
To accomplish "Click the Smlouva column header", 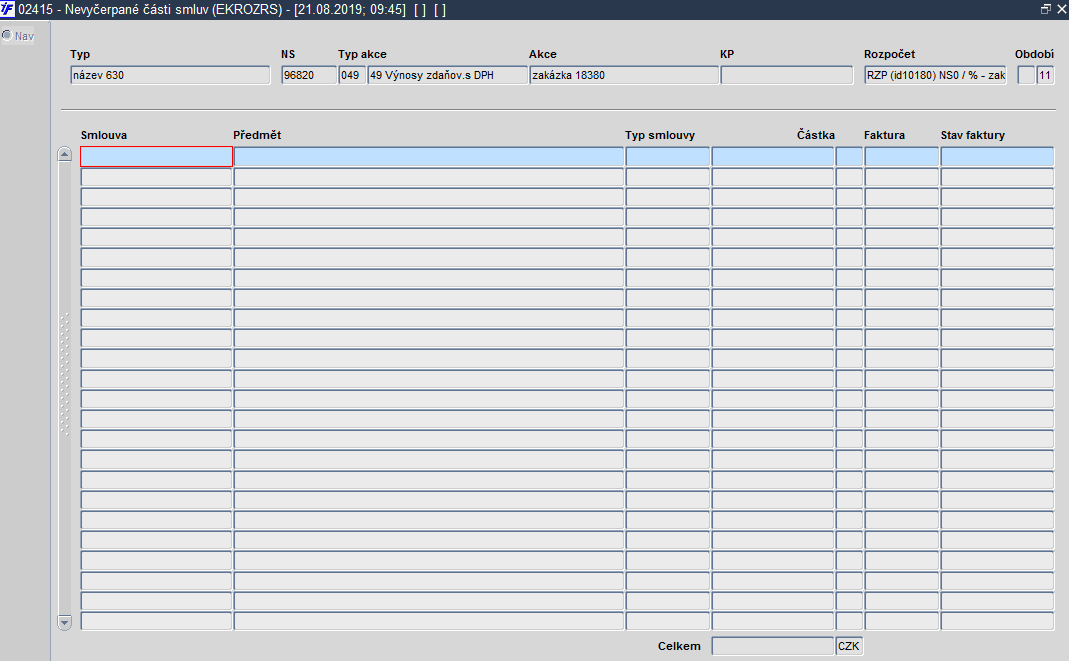I will [x=104, y=135].
